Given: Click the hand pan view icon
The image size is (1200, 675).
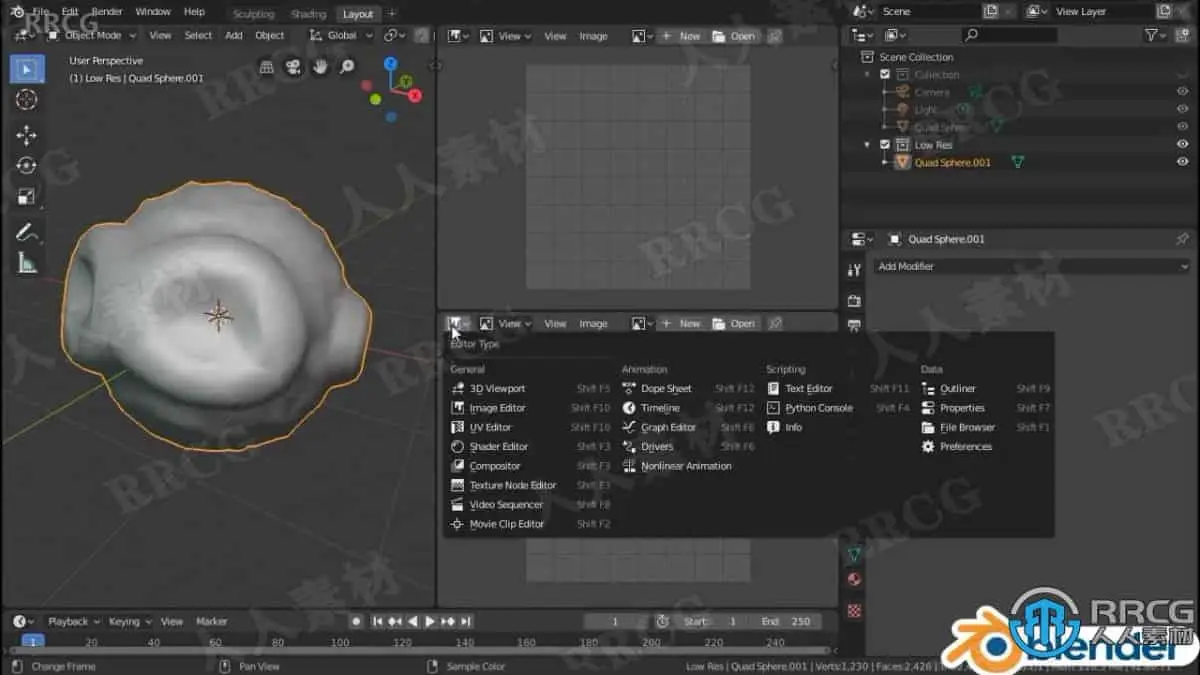Looking at the screenshot, I should pyautogui.click(x=320, y=67).
